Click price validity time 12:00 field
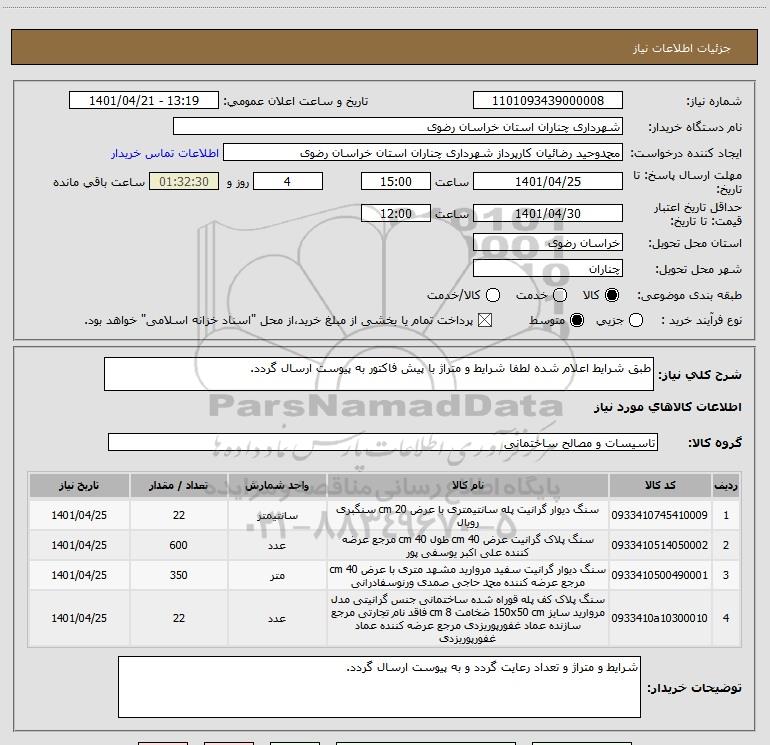The height and width of the screenshot is (745, 770). (x=396, y=213)
